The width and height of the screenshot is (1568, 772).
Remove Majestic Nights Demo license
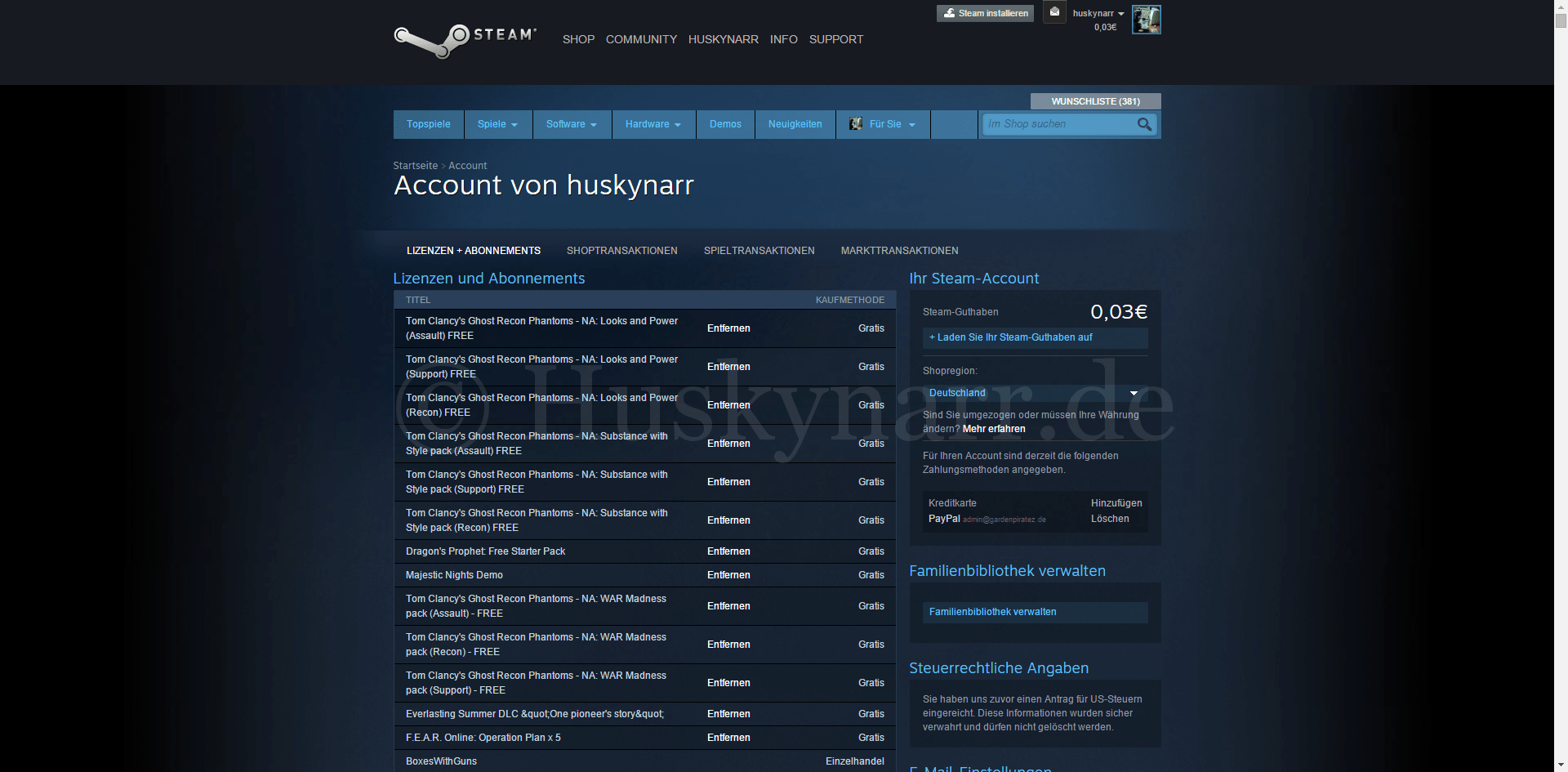pyautogui.click(x=728, y=575)
